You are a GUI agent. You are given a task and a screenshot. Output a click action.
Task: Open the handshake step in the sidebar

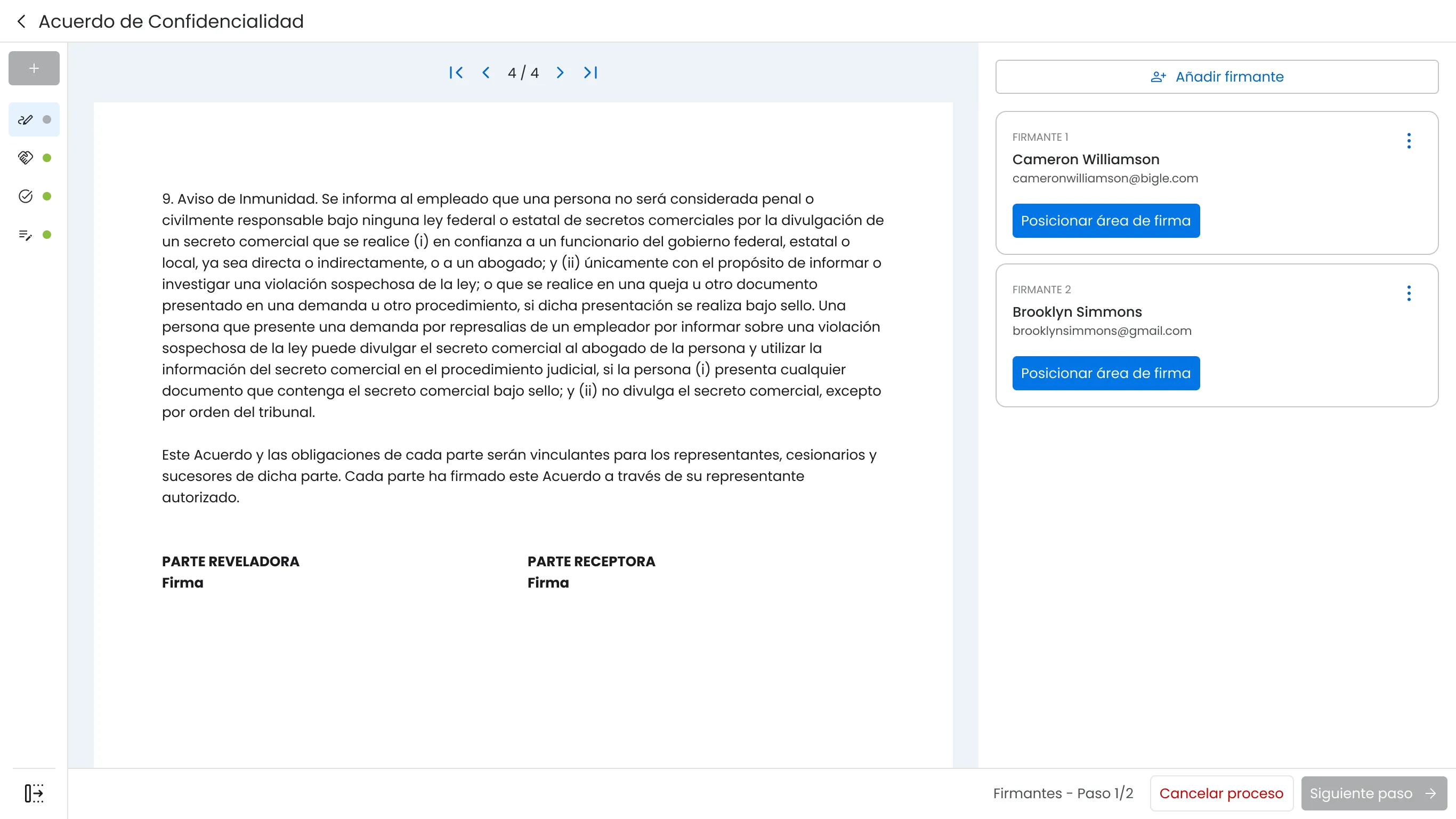click(34, 158)
